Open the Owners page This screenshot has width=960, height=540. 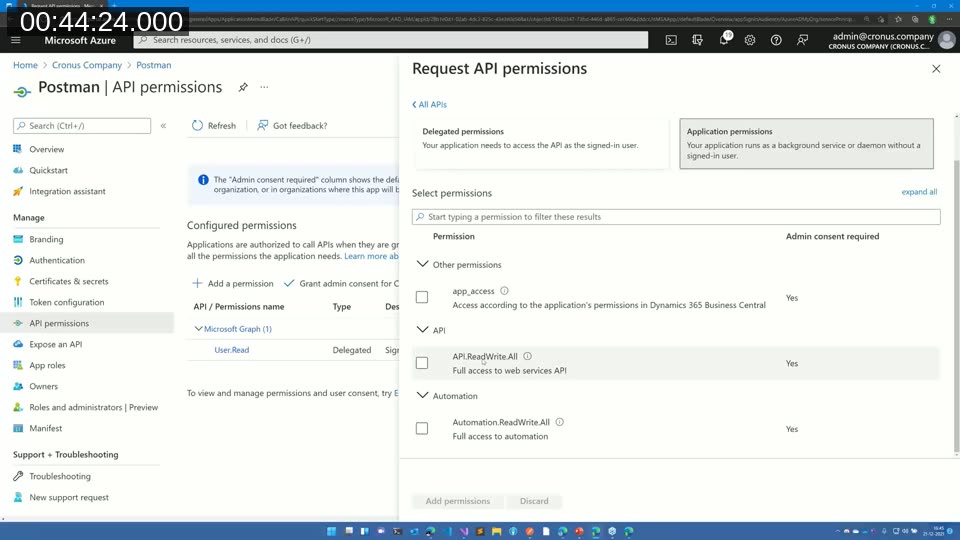[x=43, y=386]
